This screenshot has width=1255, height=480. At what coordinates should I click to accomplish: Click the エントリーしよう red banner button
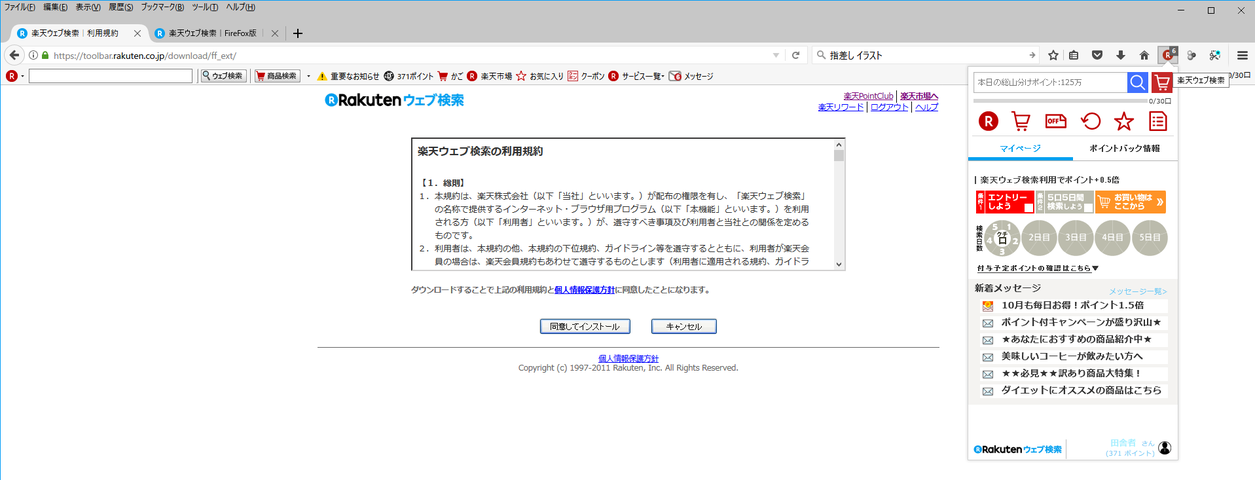coord(1005,202)
